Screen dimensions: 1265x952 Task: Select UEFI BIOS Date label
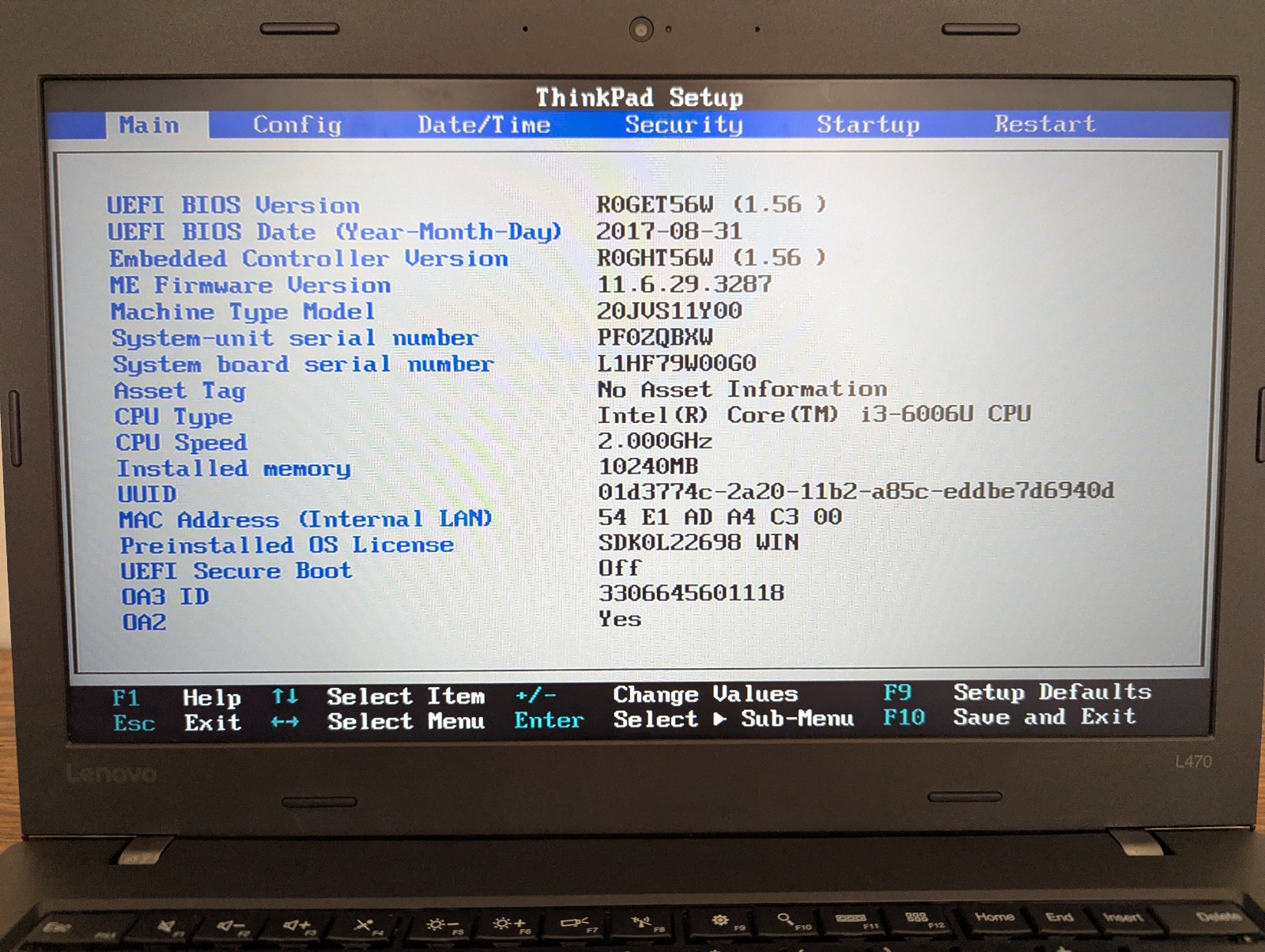[x=334, y=232]
